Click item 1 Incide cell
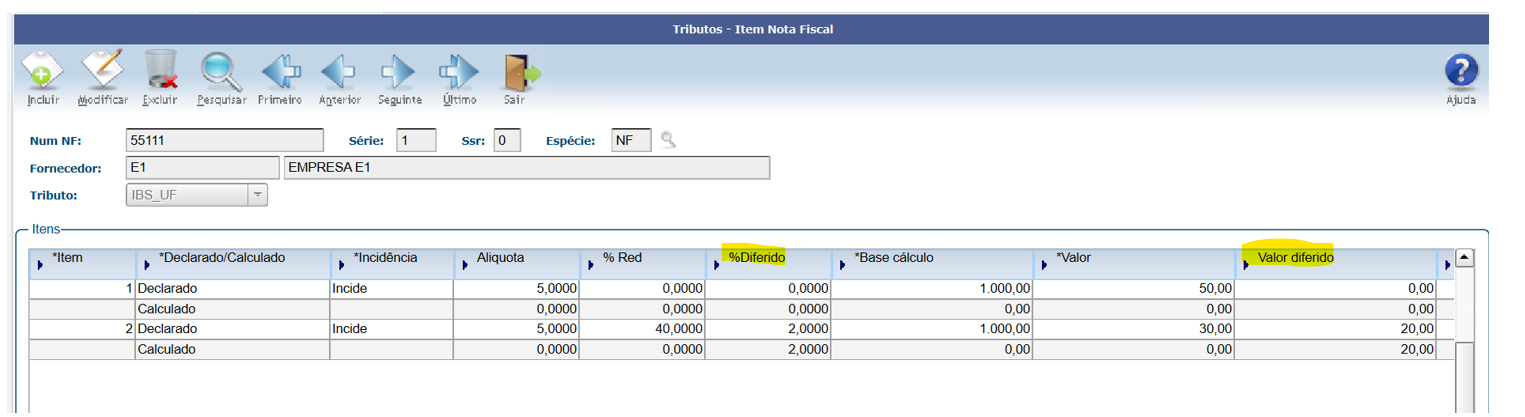The height and width of the screenshot is (417, 1525). (392, 288)
